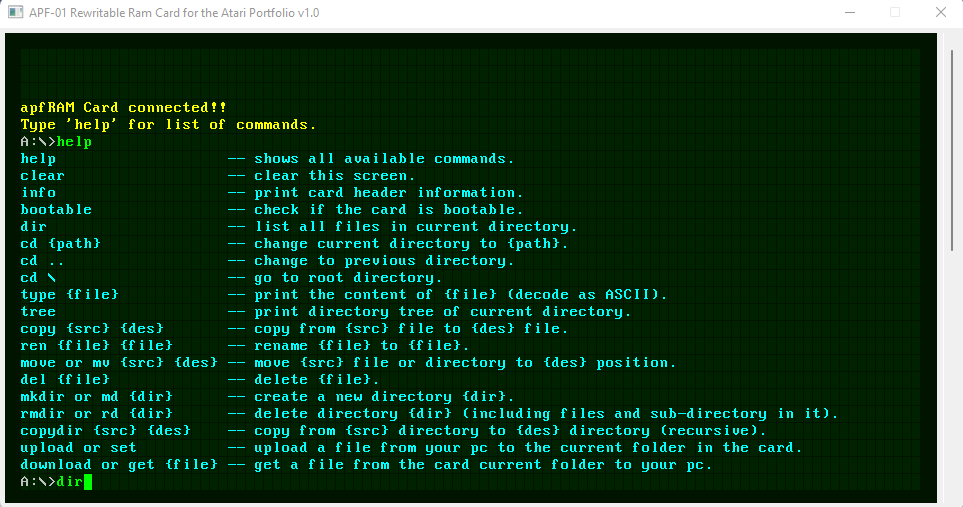Close the APF-01 Ram Card window
963x507 pixels.
click(x=938, y=13)
